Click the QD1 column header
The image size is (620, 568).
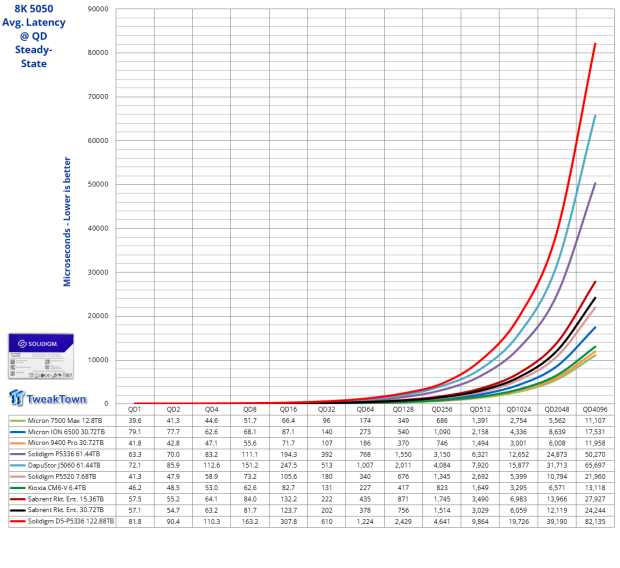pos(134,409)
